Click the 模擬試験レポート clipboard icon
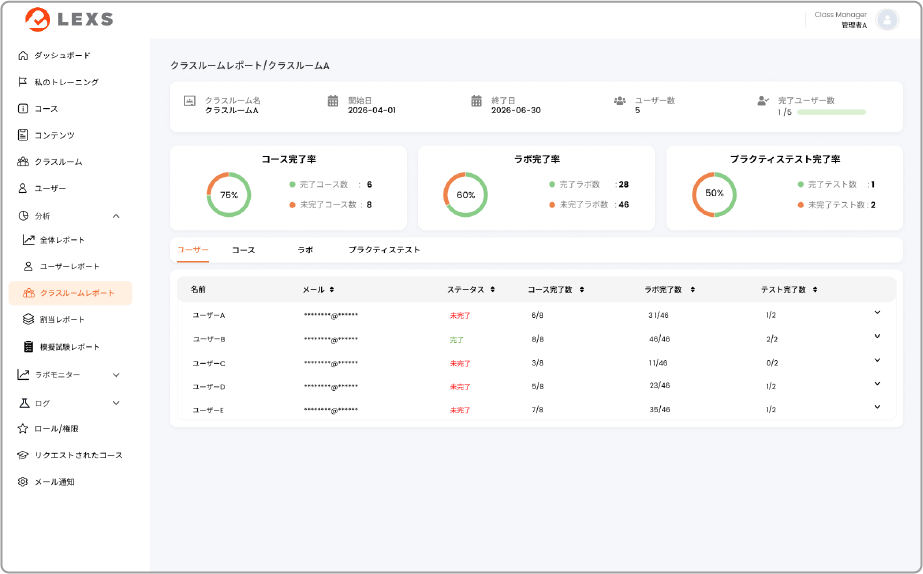The image size is (923, 574). coord(28,346)
